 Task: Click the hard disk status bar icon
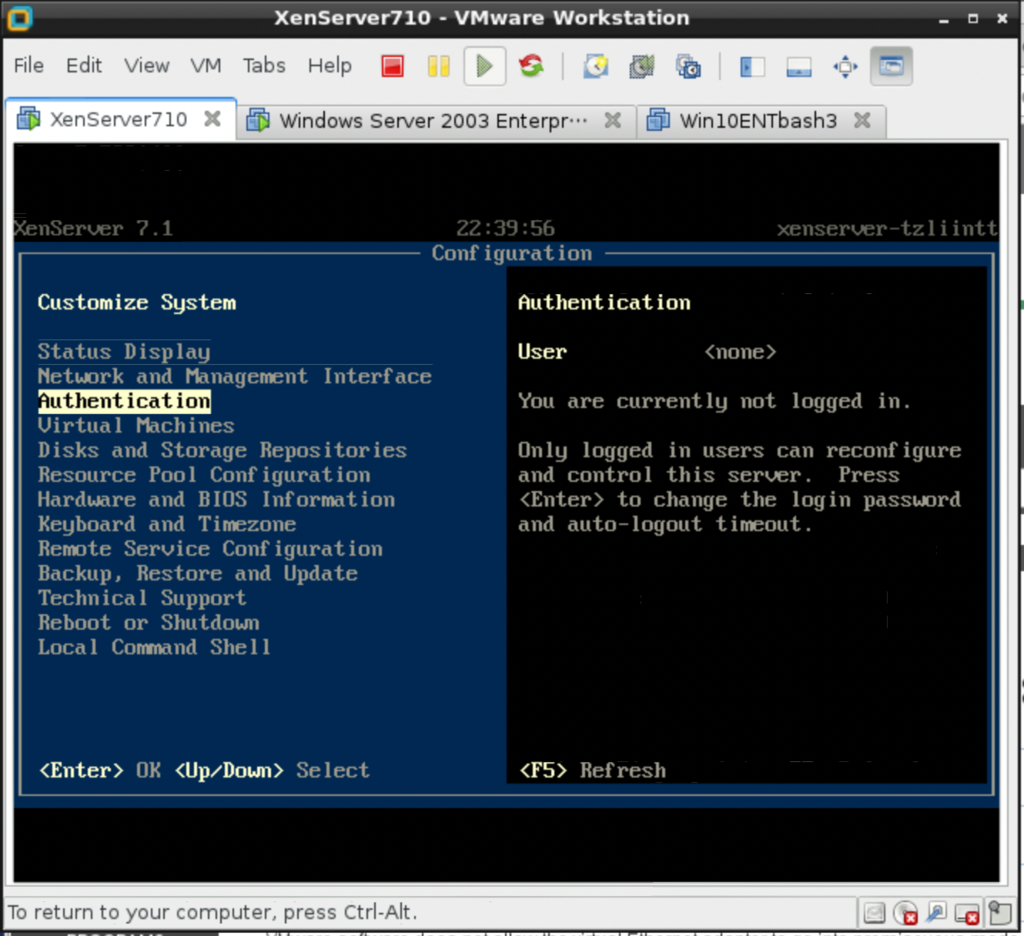874,912
